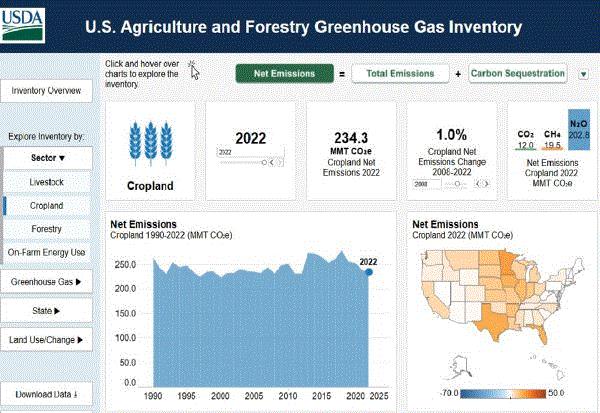The height and width of the screenshot is (413, 600).
Task: Step year slider back one year
Action: [272, 163]
